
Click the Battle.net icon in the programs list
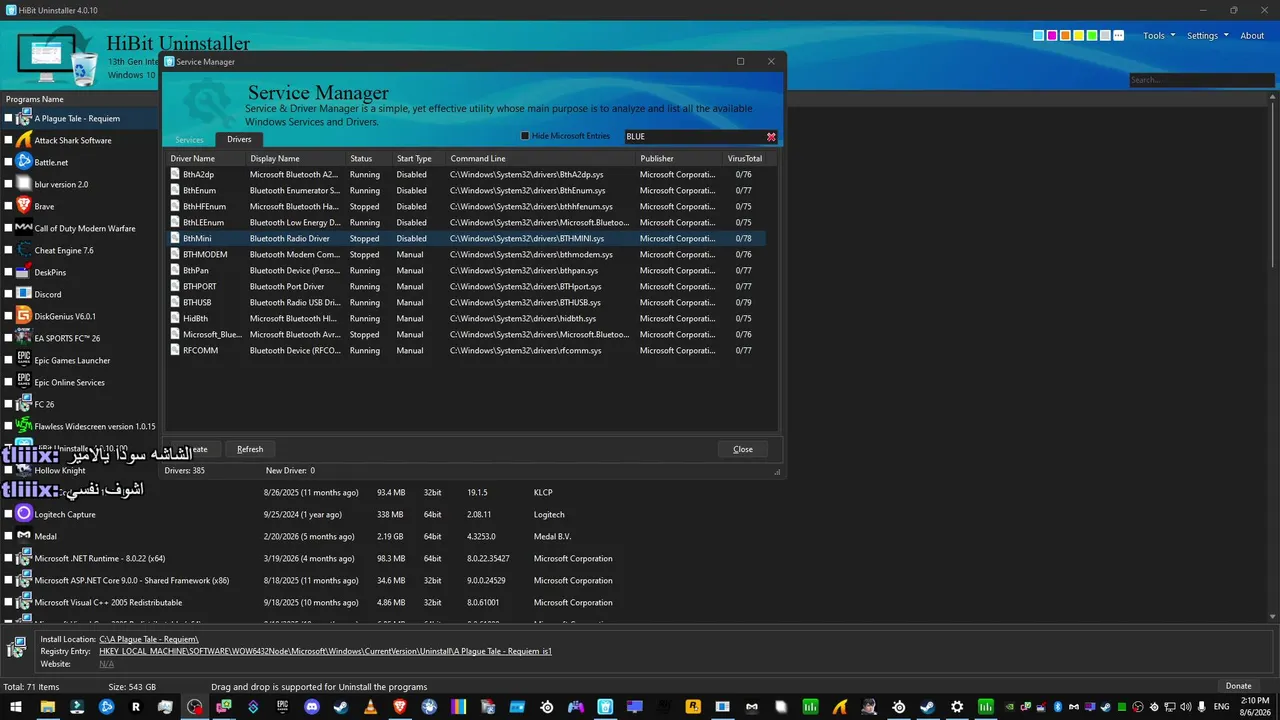click(24, 162)
